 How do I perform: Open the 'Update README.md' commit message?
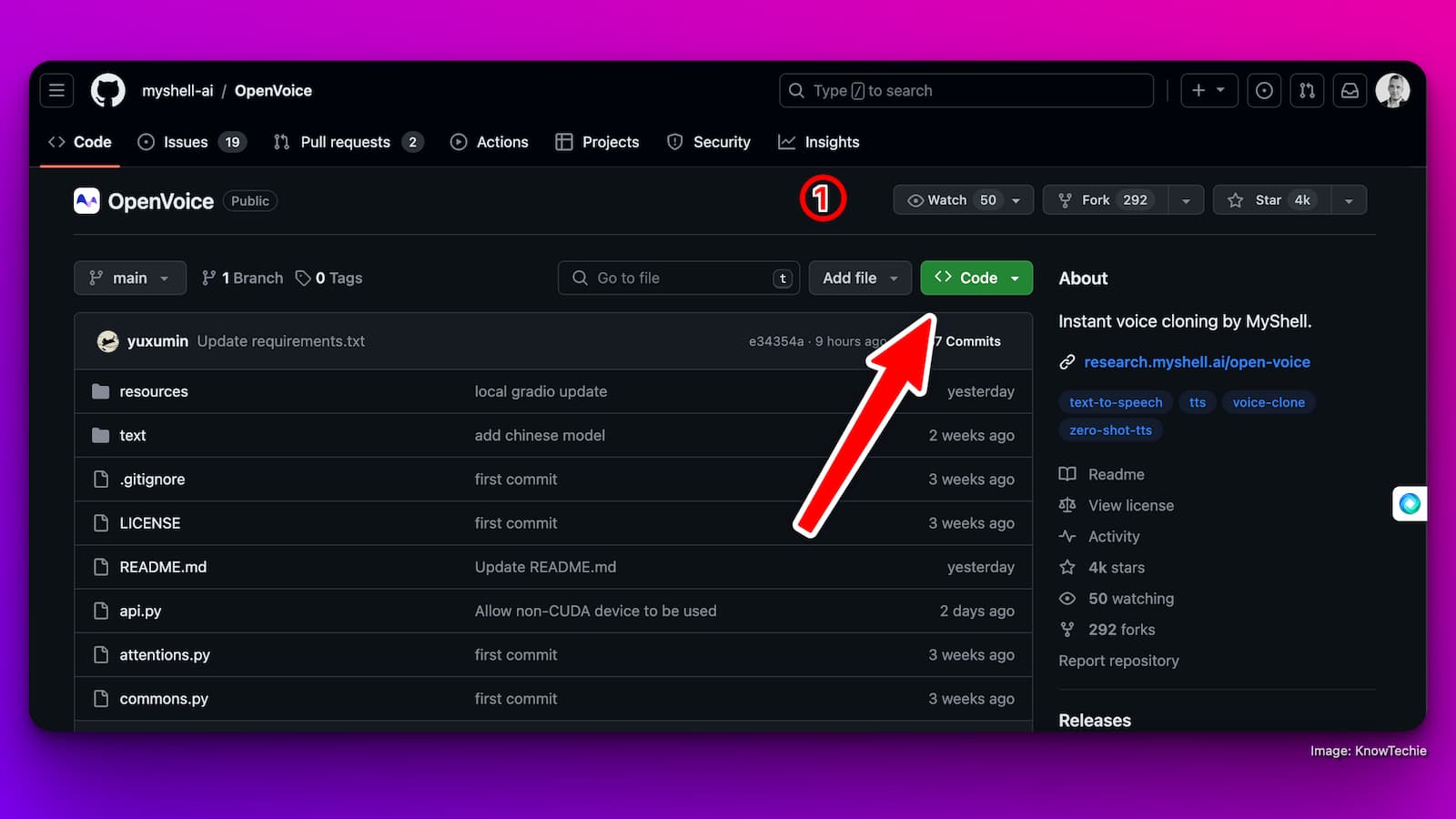[545, 567]
